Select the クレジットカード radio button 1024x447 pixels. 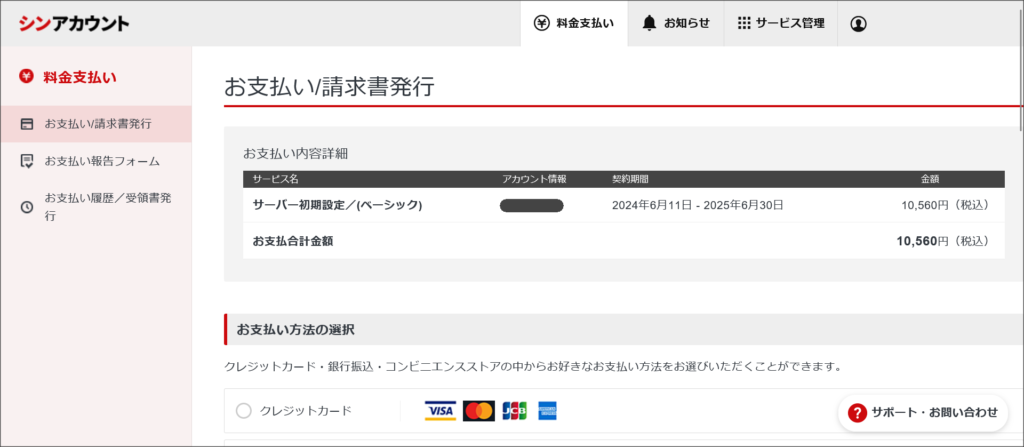click(x=243, y=411)
